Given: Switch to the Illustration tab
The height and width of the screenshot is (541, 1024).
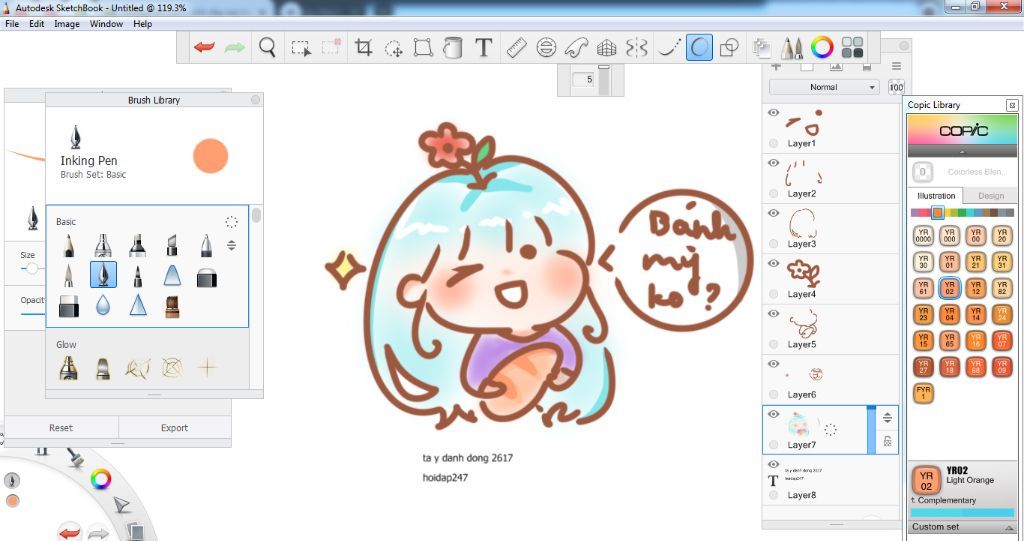Looking at the screenshot, I should click(x=936, y=195).
